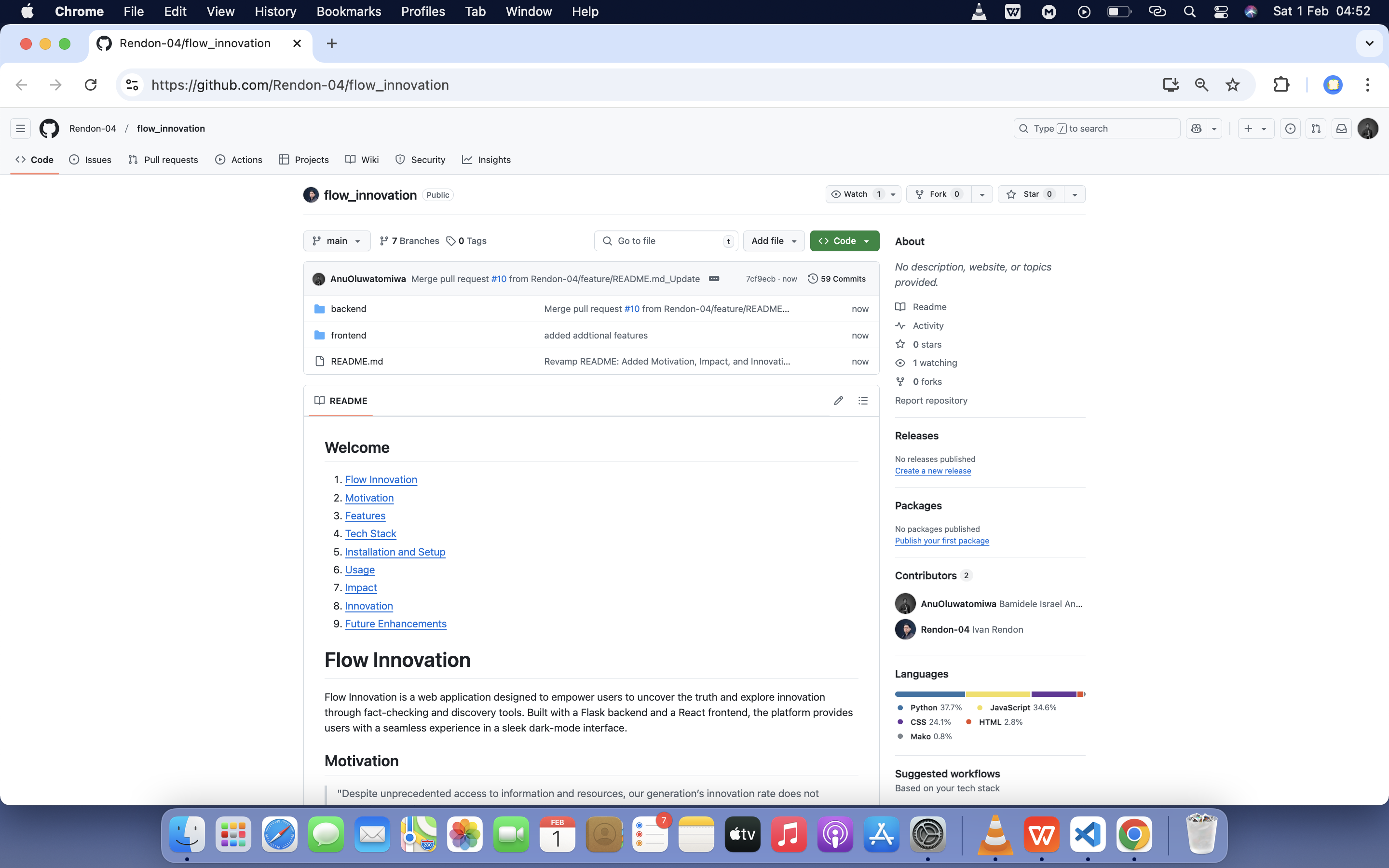This screenshot has width=1389, height=868.
Task: Expand the commit message ellipsis button
Action: point(713,279)
